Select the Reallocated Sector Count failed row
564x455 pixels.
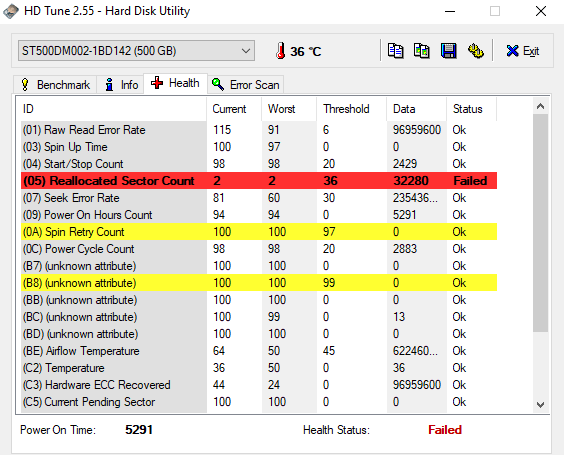[259, 181]
